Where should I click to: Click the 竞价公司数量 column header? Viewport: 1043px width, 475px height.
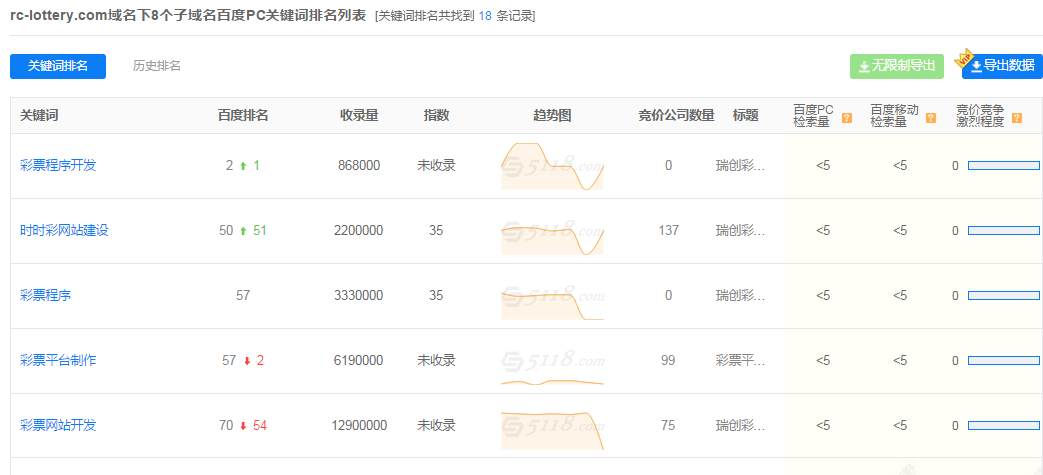[x=676, y=116]
